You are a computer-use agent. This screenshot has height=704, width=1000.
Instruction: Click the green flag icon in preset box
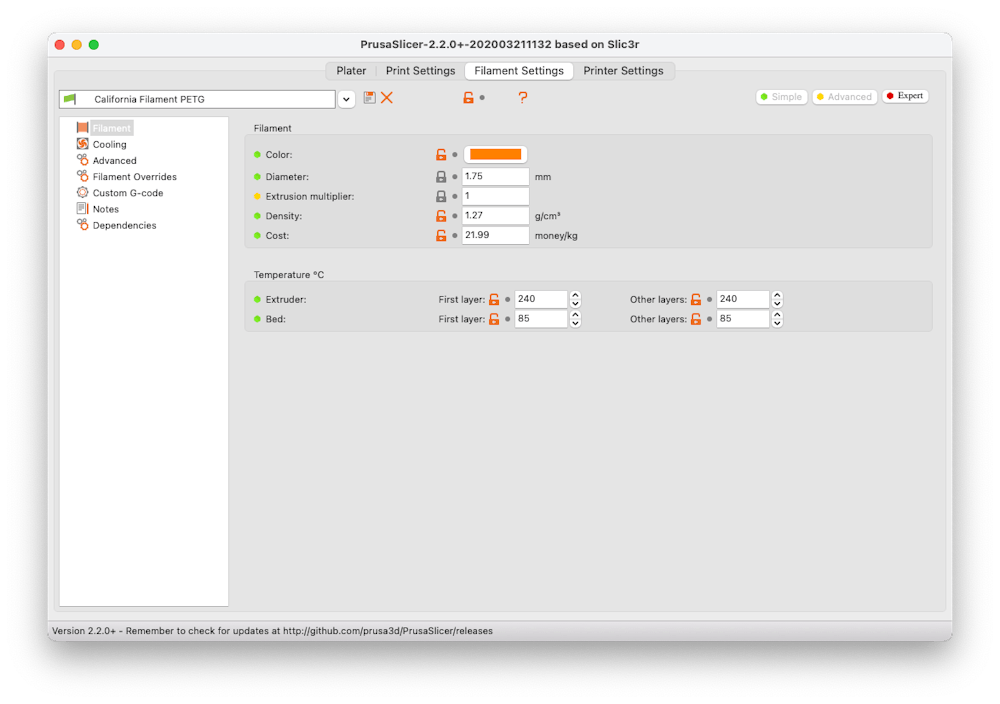click(70, 99)
